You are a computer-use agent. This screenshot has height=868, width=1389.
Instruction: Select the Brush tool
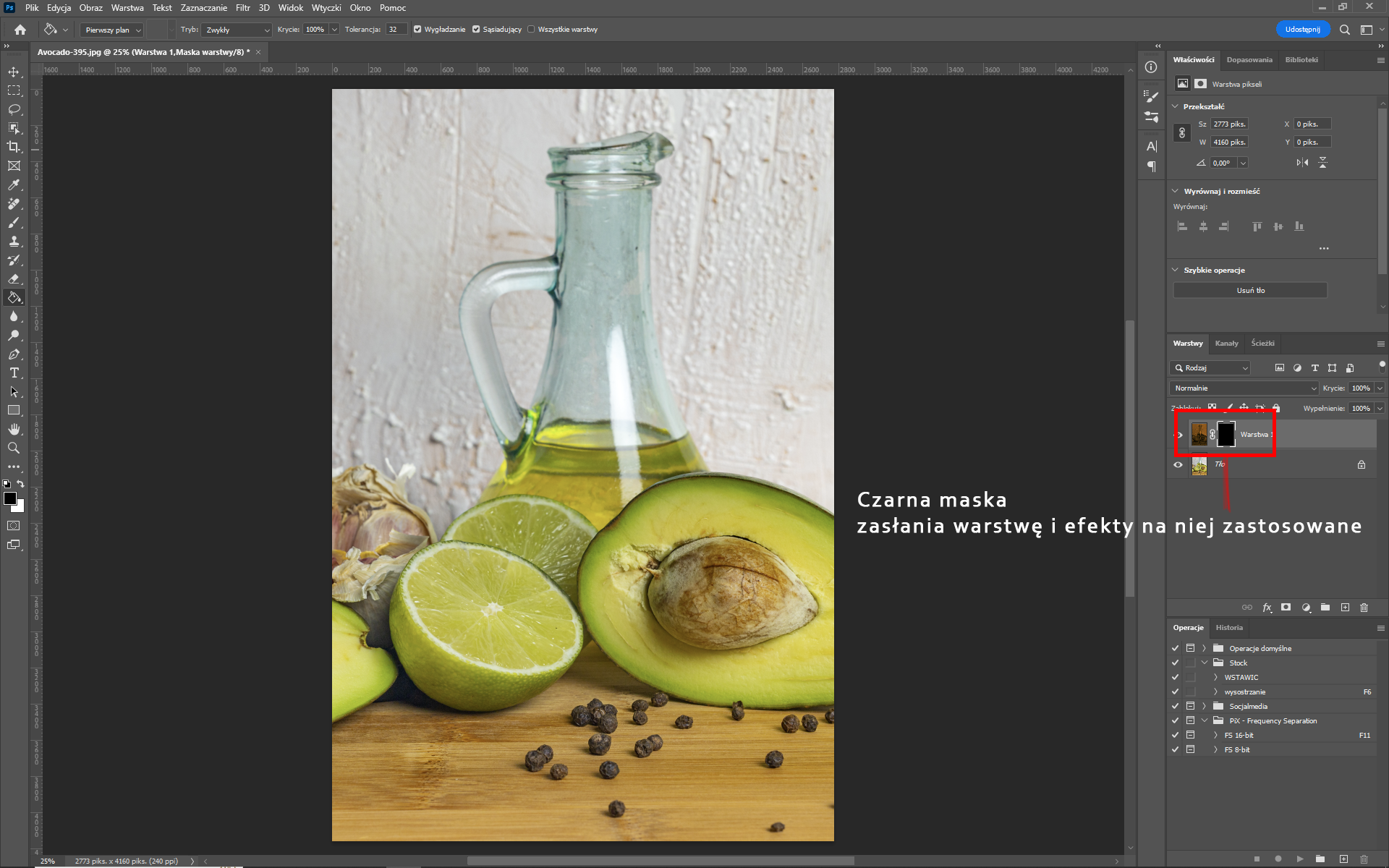14,223
